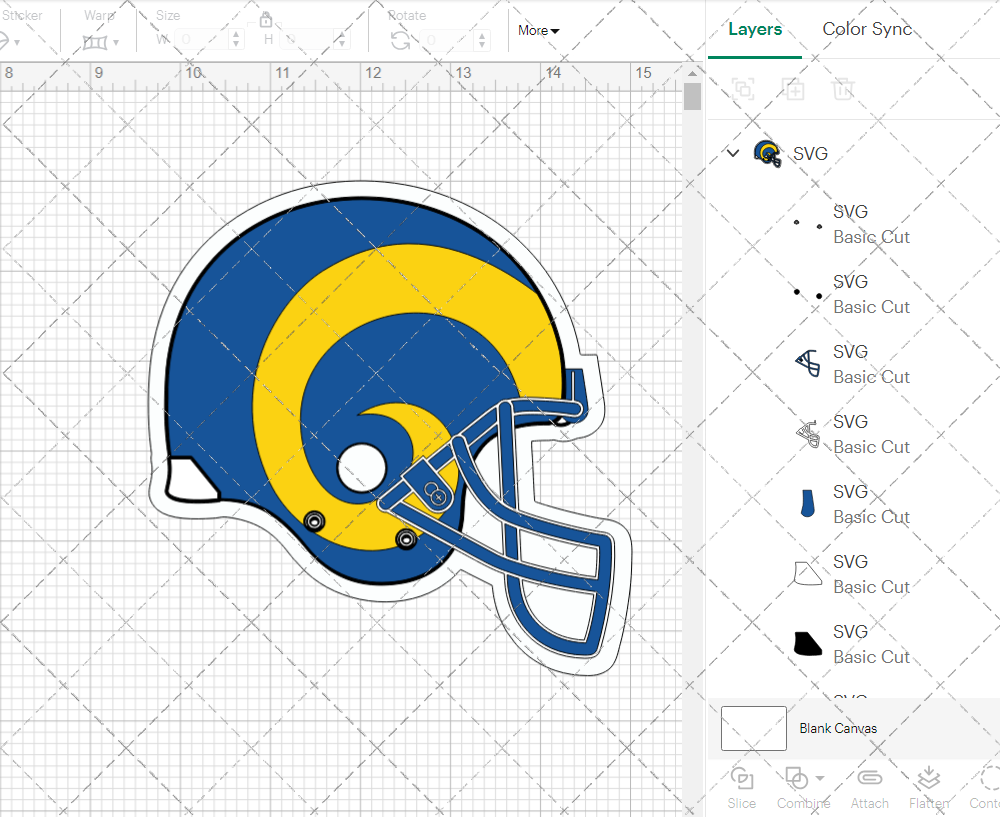
Task: Click the right helmet screw bolt
Action: click(x=406, y=539)
